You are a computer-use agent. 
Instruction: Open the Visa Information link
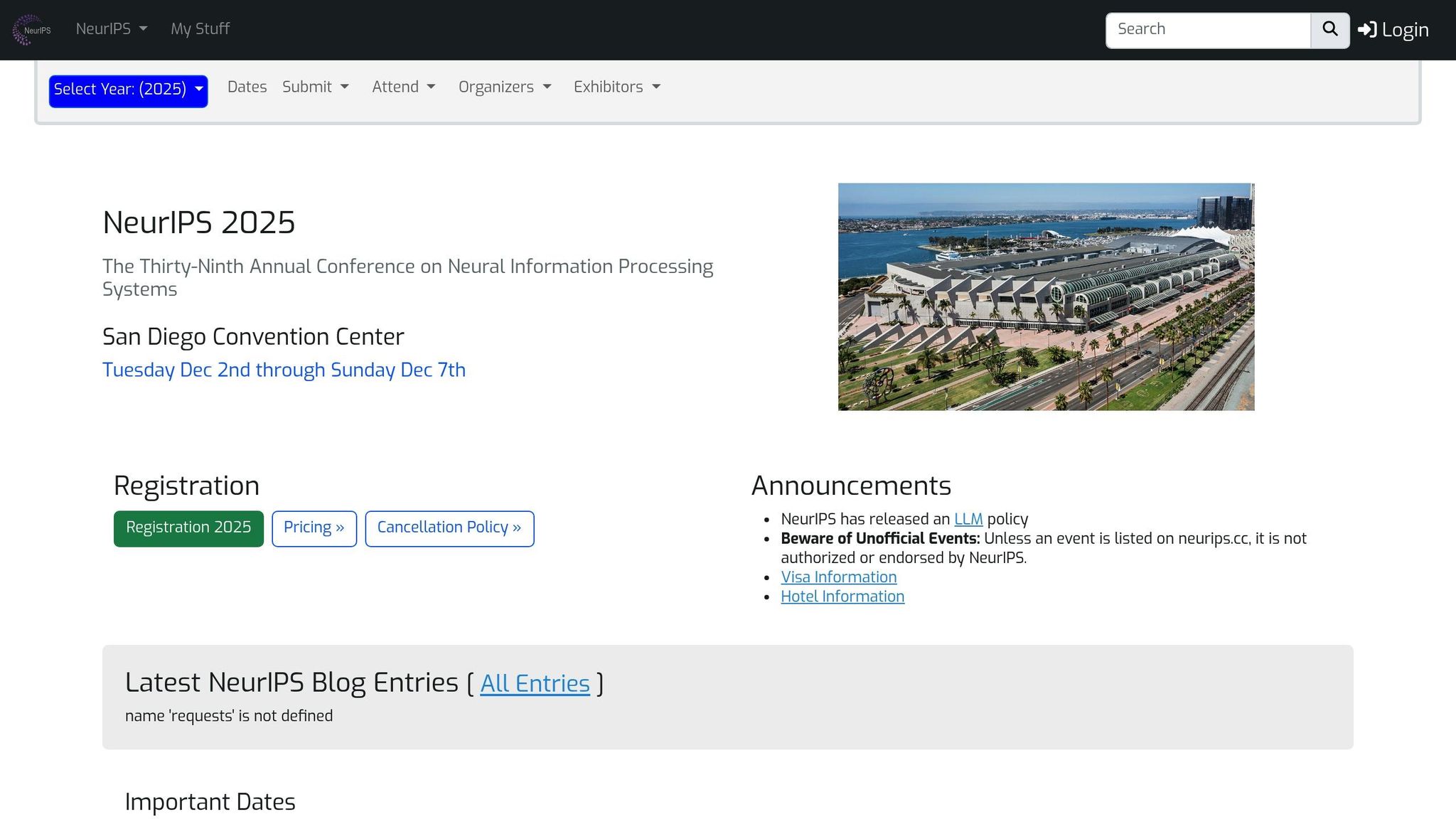tap(839, 577)
